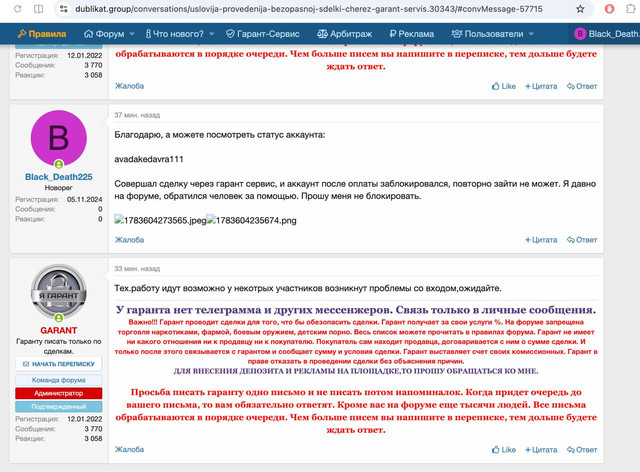Open the Пользователи menu item

pyautogui.click(x=487, y=34)
